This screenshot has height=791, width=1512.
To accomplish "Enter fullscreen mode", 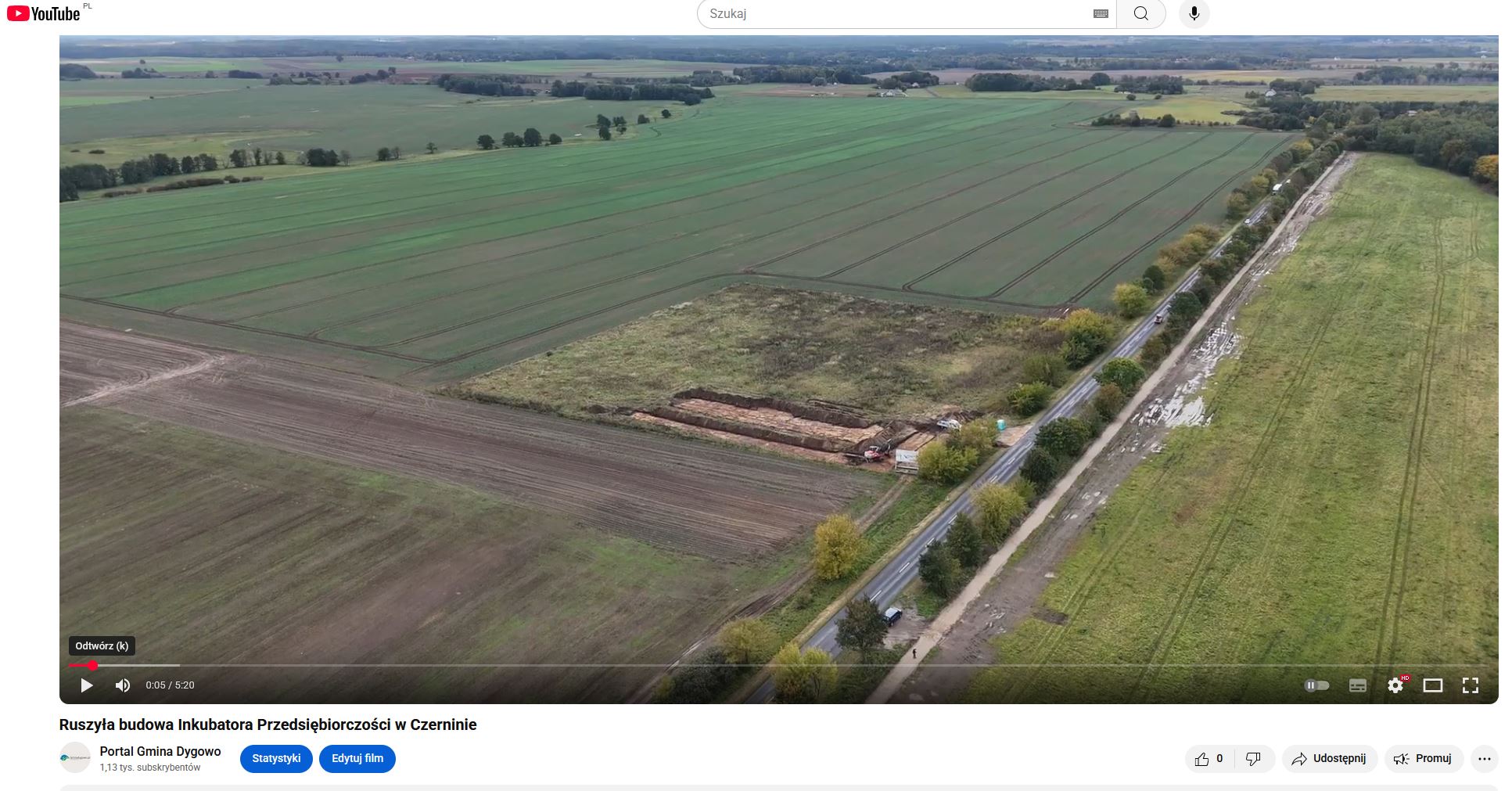I will tap(1470, 685).
